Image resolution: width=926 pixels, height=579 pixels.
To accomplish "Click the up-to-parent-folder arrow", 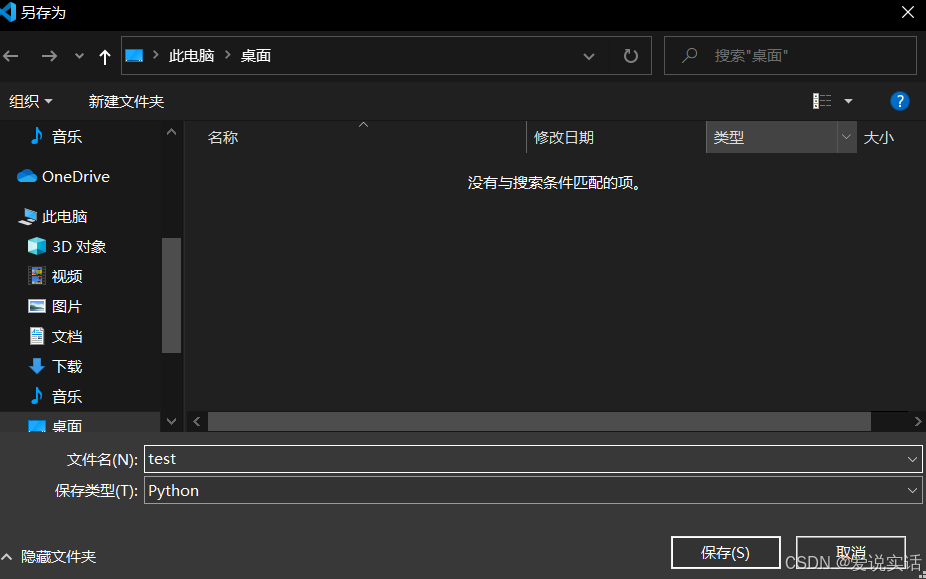I will (104, 56).
